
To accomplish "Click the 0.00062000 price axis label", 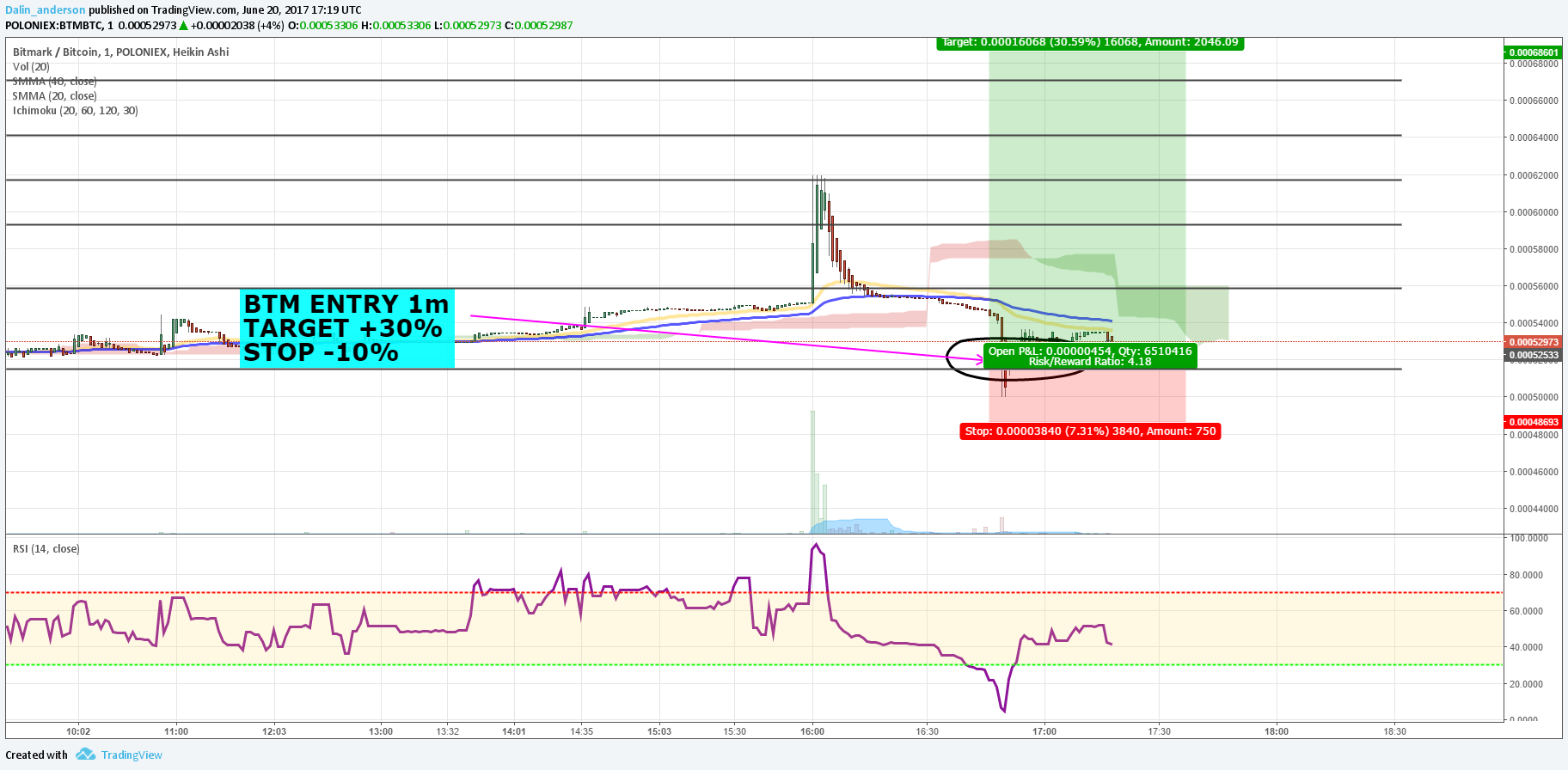I will 1534,175.
